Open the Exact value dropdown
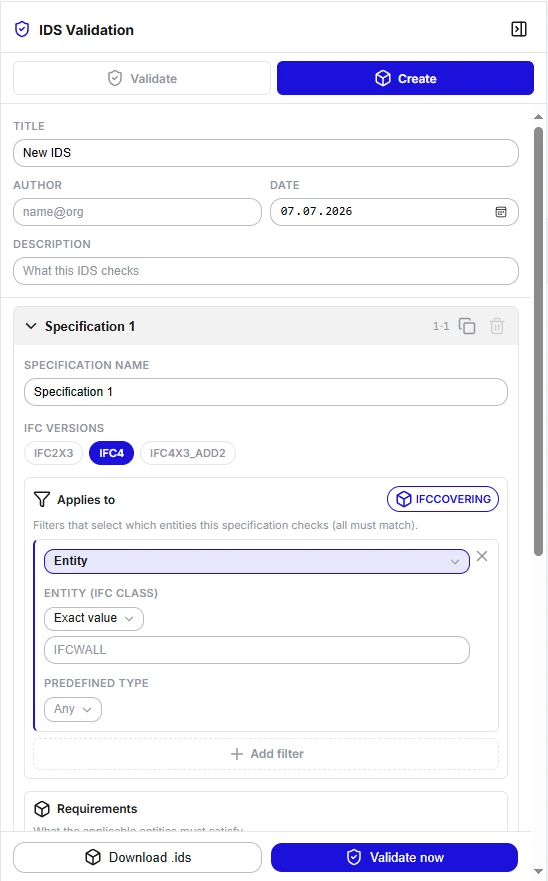This screenshot has width=548, height=881. click(x=94, y=618)
